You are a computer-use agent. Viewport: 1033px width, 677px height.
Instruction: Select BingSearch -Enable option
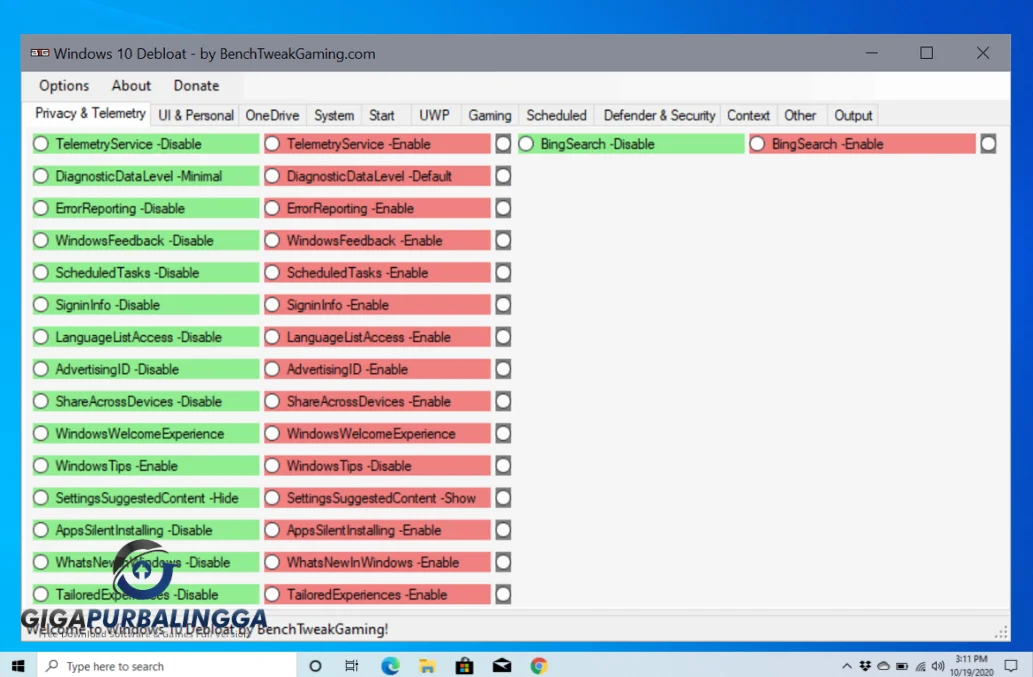862,144
